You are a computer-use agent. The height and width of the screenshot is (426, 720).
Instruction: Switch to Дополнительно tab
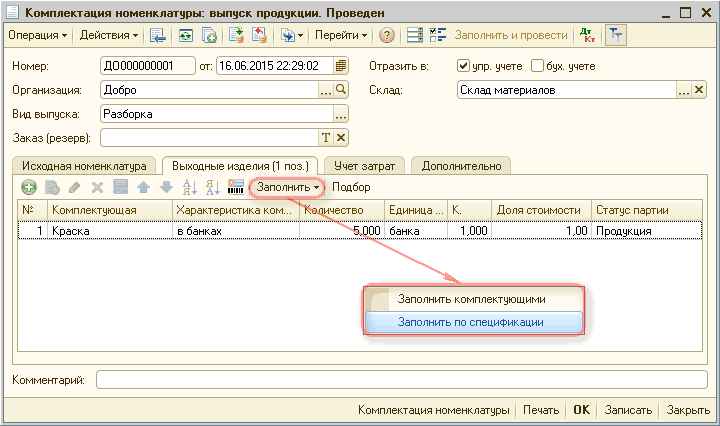(461, 166)
